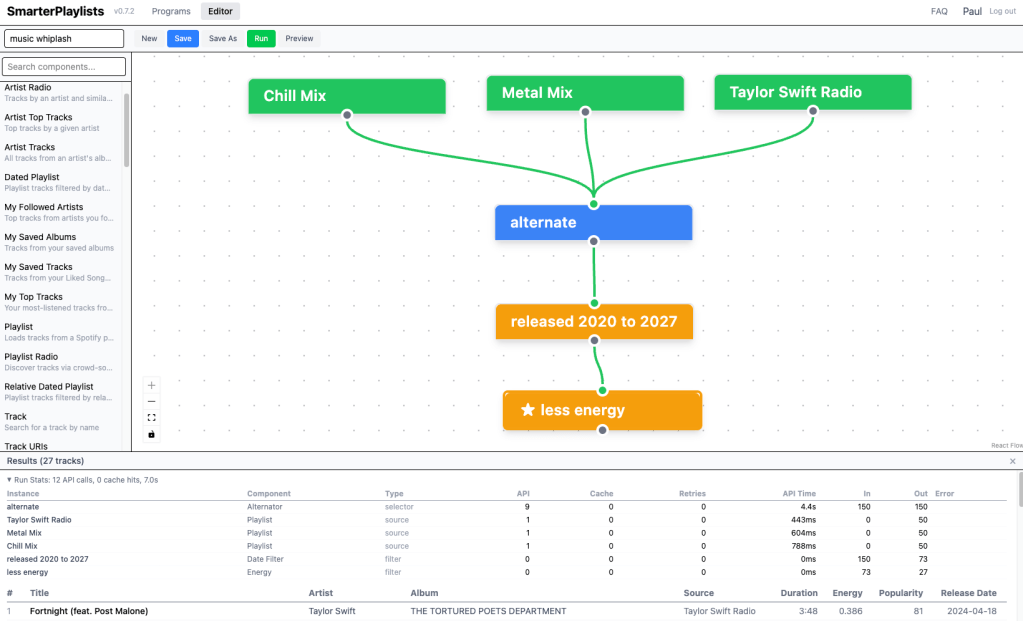Switch to the Programs tab
The height and width of the screenshot is (621, 1023).
(x=171, y=11)
